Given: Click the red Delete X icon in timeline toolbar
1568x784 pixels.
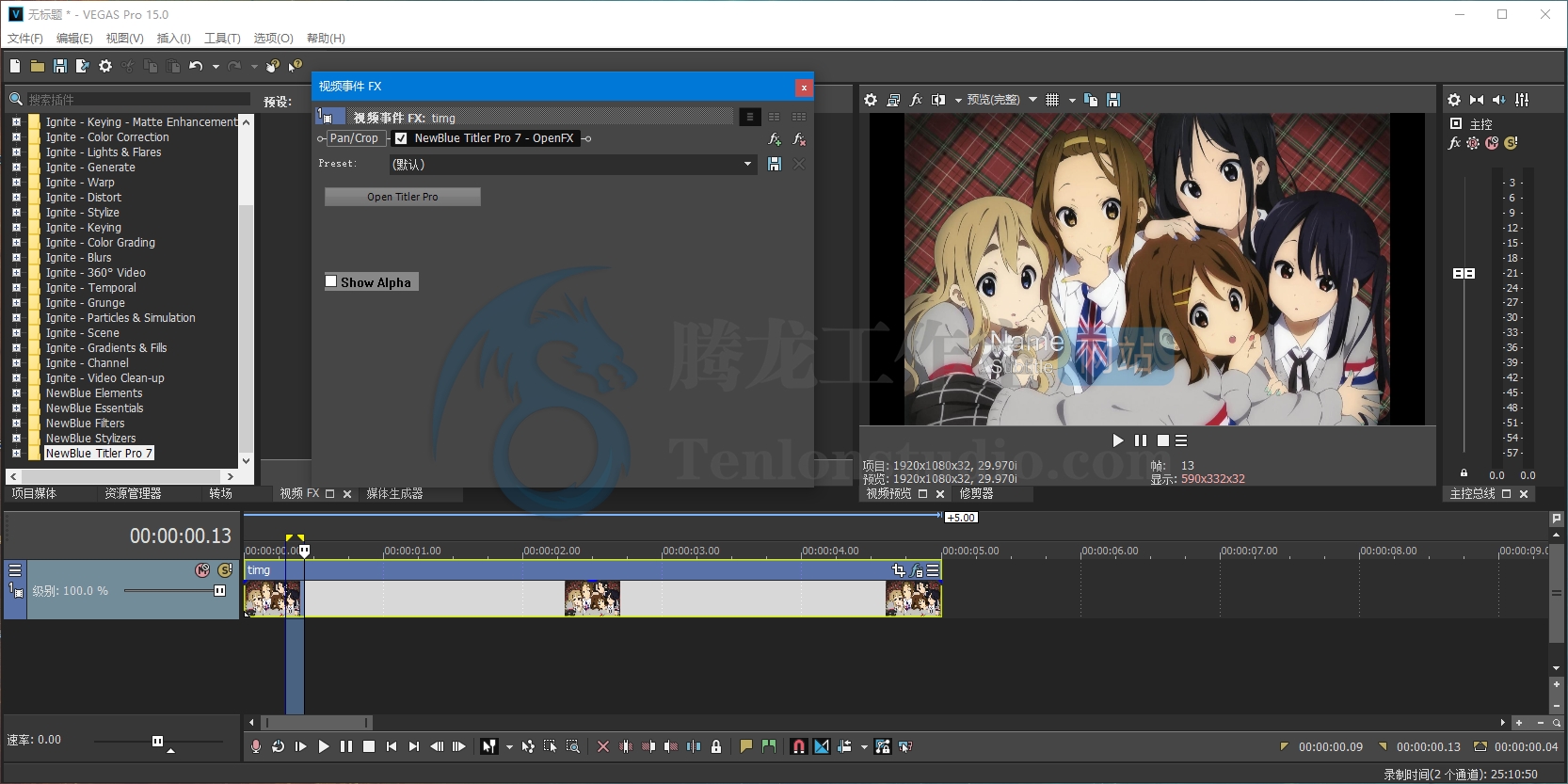Looking at the screenshot, I should pos(603,746).
